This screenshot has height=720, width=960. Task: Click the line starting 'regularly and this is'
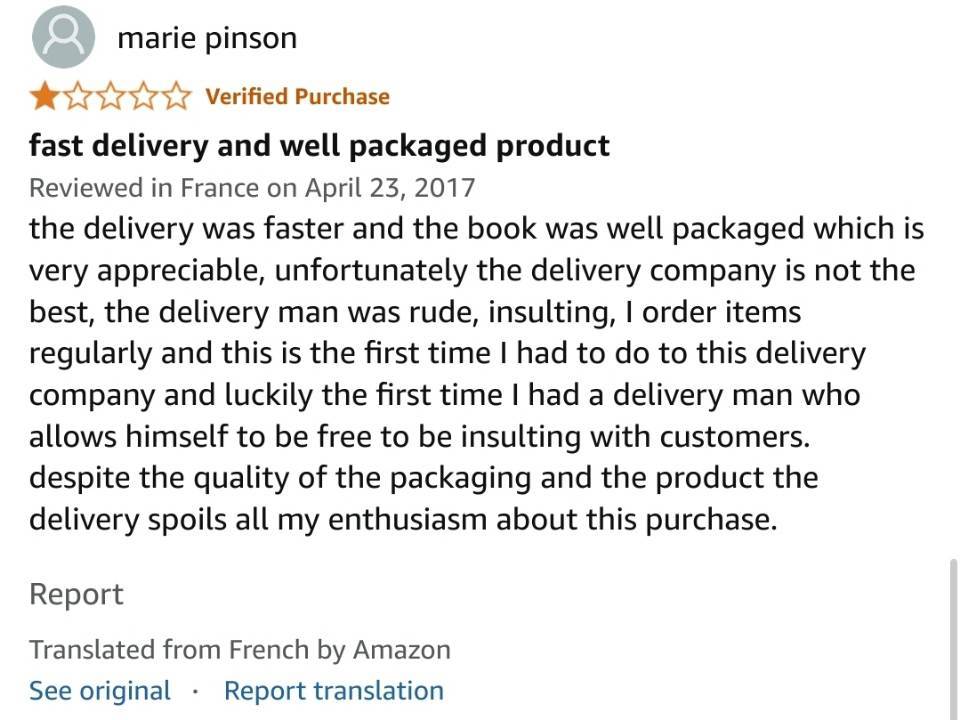tap(447, 353)
